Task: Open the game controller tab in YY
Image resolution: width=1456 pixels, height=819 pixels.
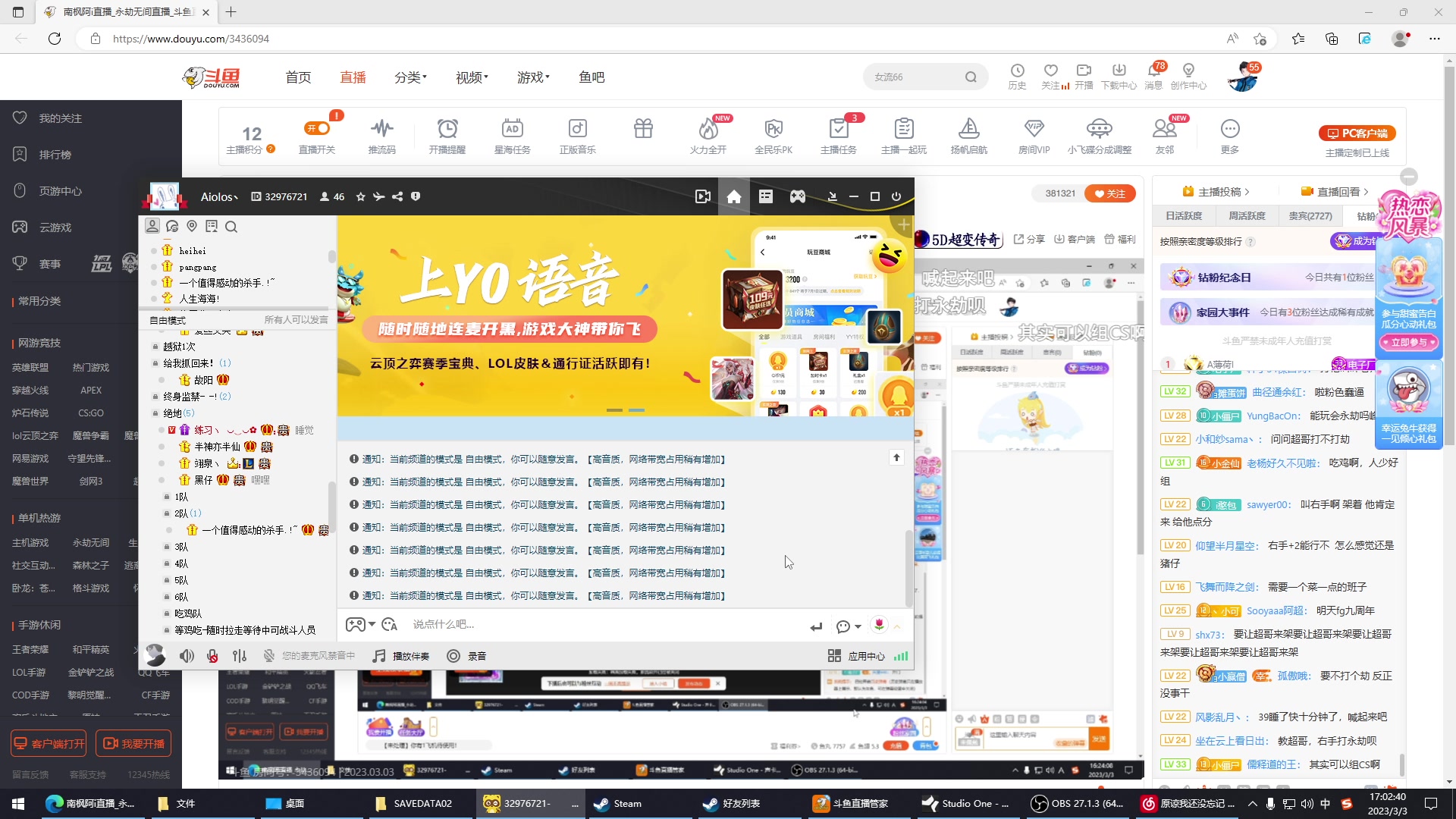Action: click(x=798, y=196)
